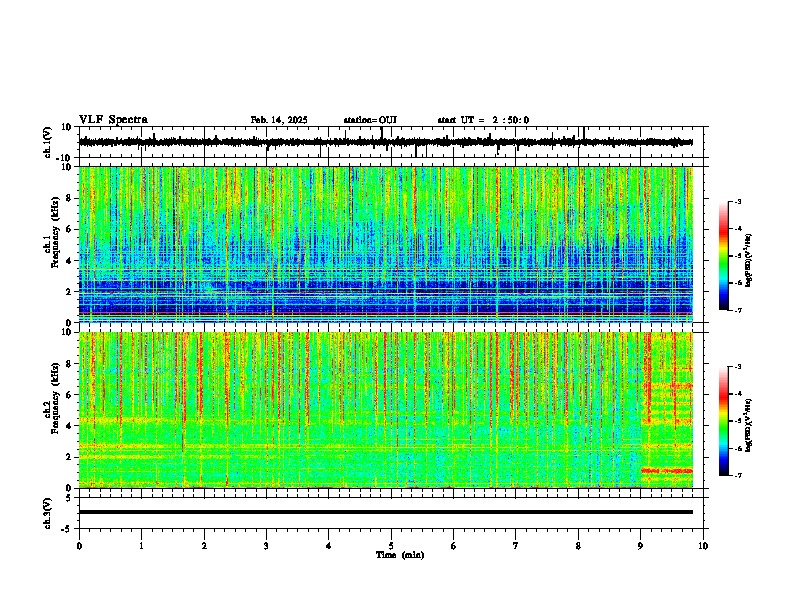
Task: Click the ch.1 "Frequency (kHz)" axis label
Action: (55, 232)
